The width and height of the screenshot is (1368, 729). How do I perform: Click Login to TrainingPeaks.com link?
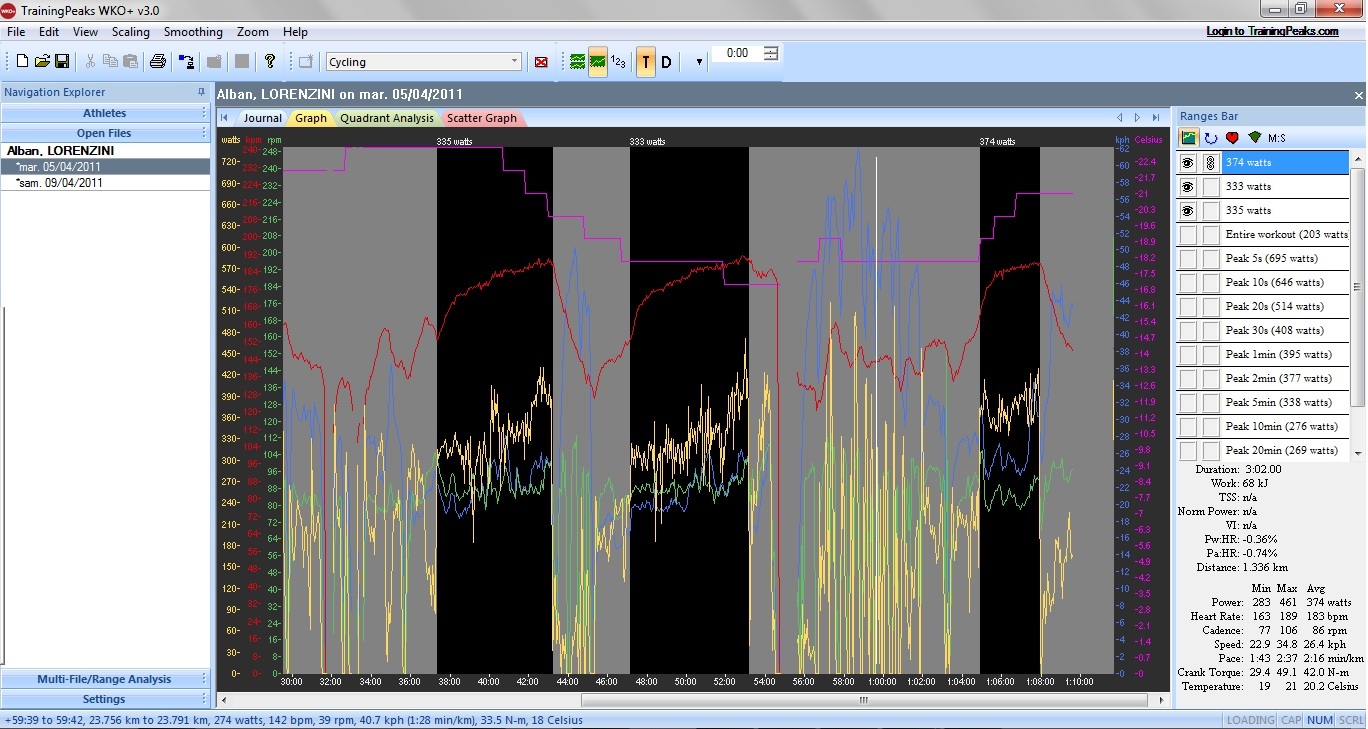1272,31
